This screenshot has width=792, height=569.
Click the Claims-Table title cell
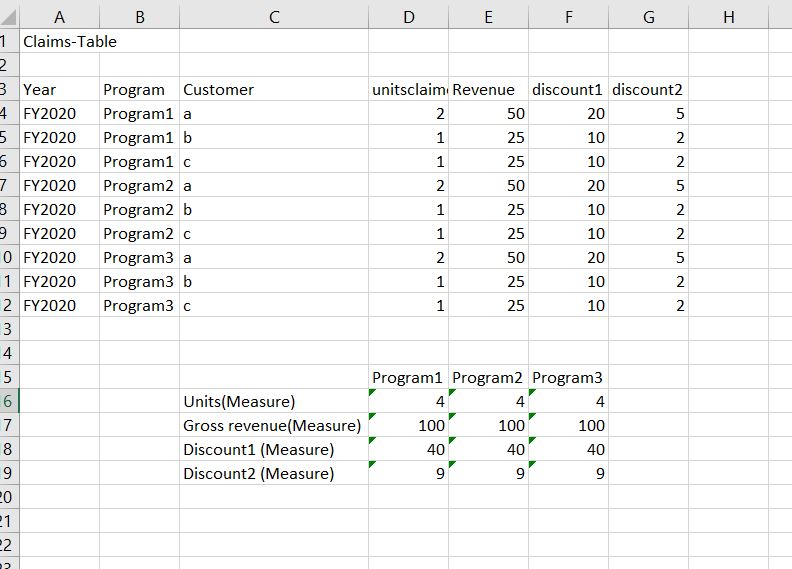tap(60, 41)
